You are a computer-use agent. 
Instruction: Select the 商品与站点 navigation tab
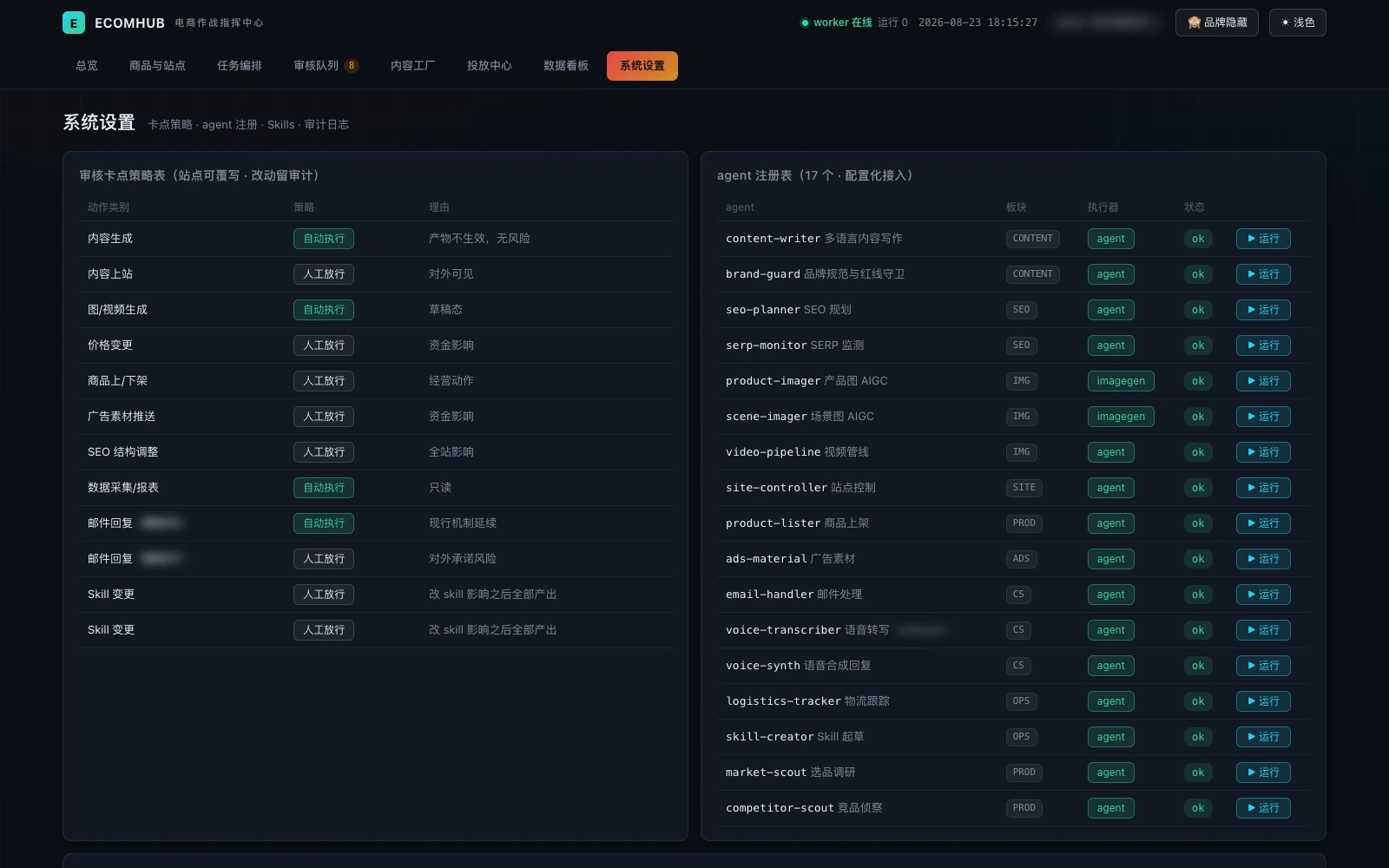[x=157, y=66]
